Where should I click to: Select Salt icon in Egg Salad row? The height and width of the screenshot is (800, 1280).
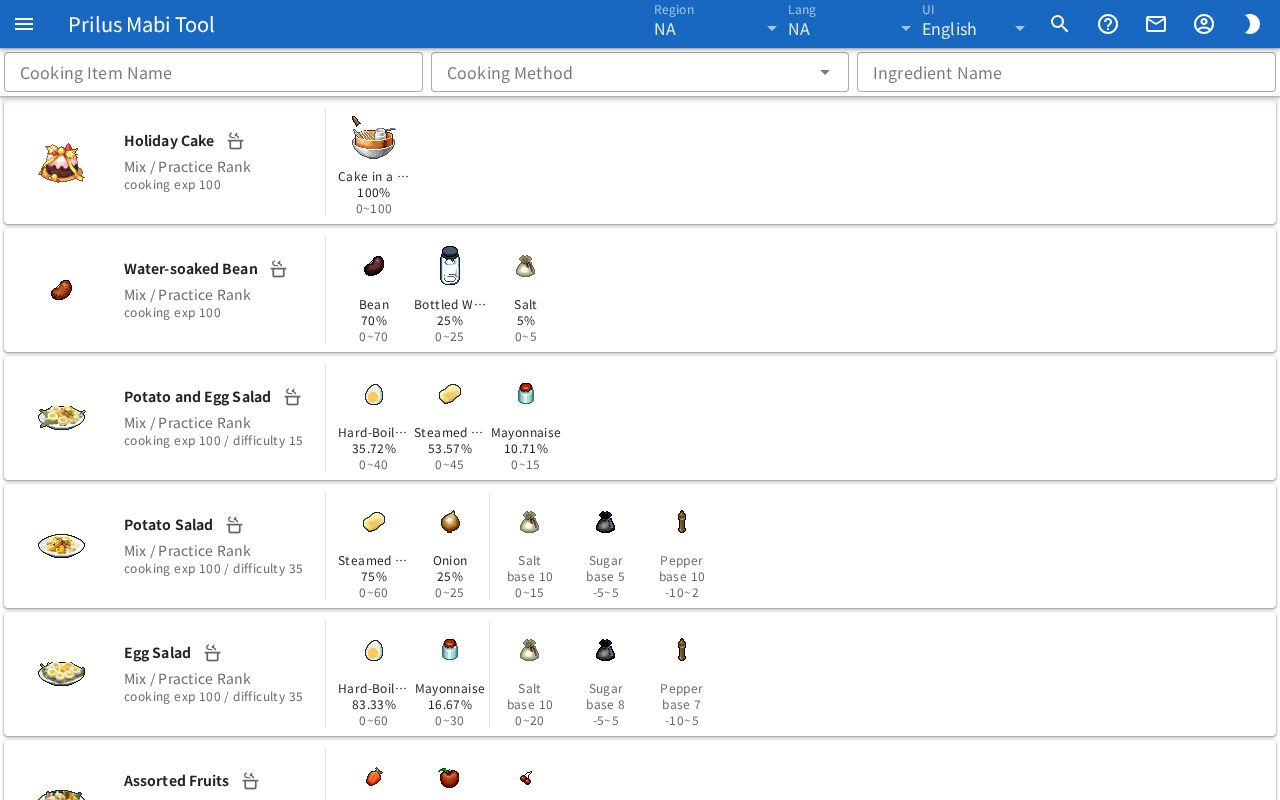[x=530, y=650]
